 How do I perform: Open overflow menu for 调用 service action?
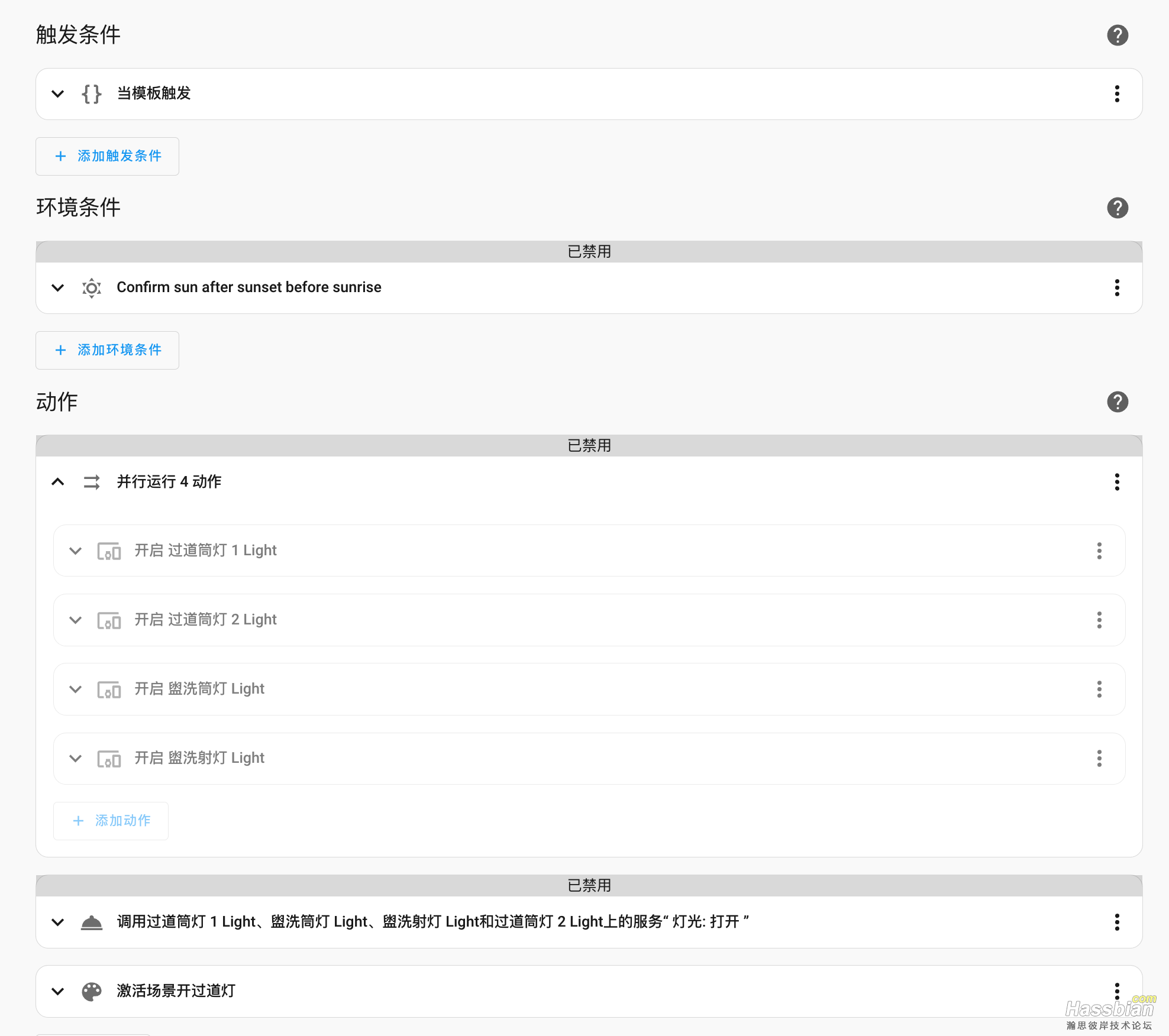click(x=1117, y=922)
